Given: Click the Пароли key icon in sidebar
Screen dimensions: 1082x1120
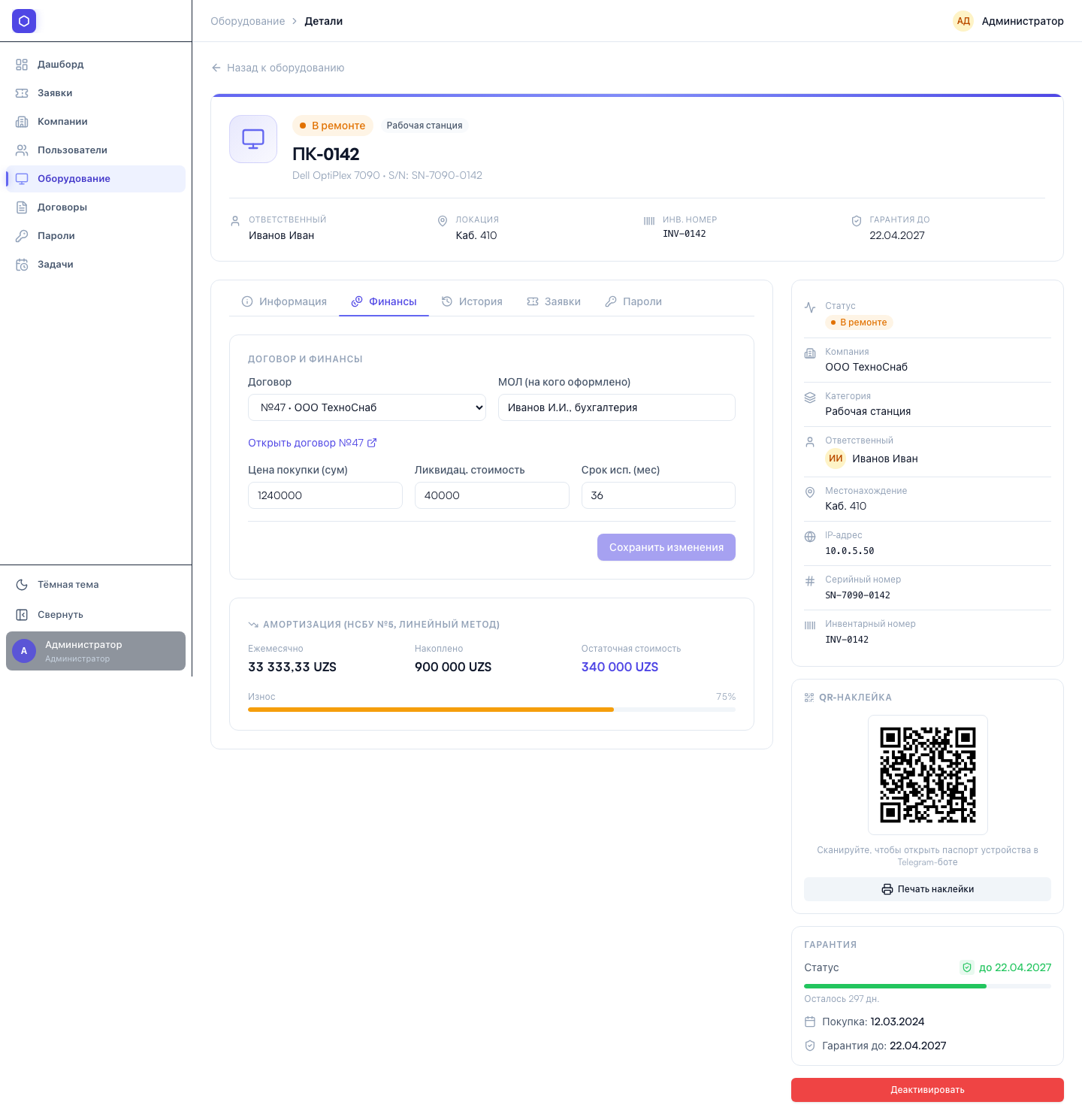Looking at the screenshot, I should (x=22, y=236).
